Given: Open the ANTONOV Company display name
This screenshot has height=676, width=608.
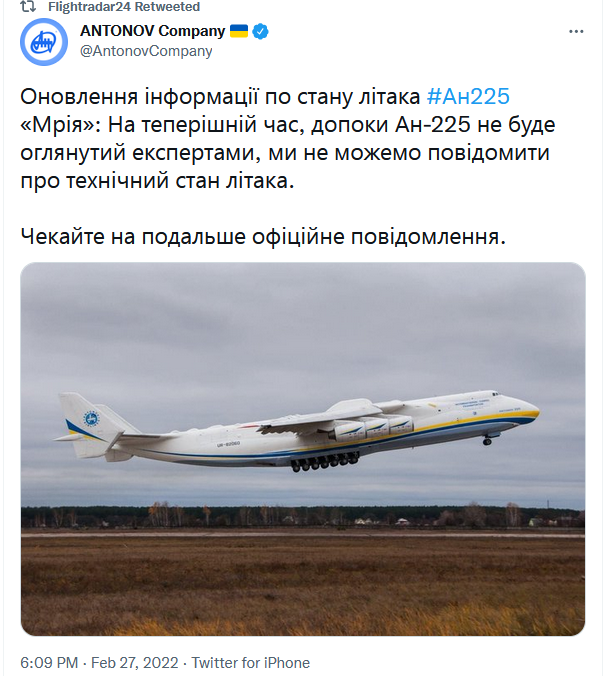Looking at the screenshot, I should click(x=152, y=31).
